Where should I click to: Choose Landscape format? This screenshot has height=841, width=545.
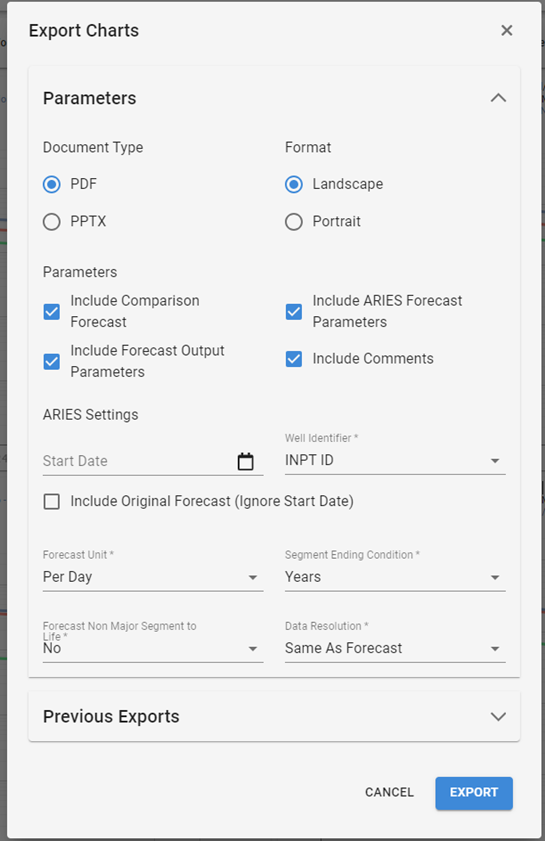[294, 185]
